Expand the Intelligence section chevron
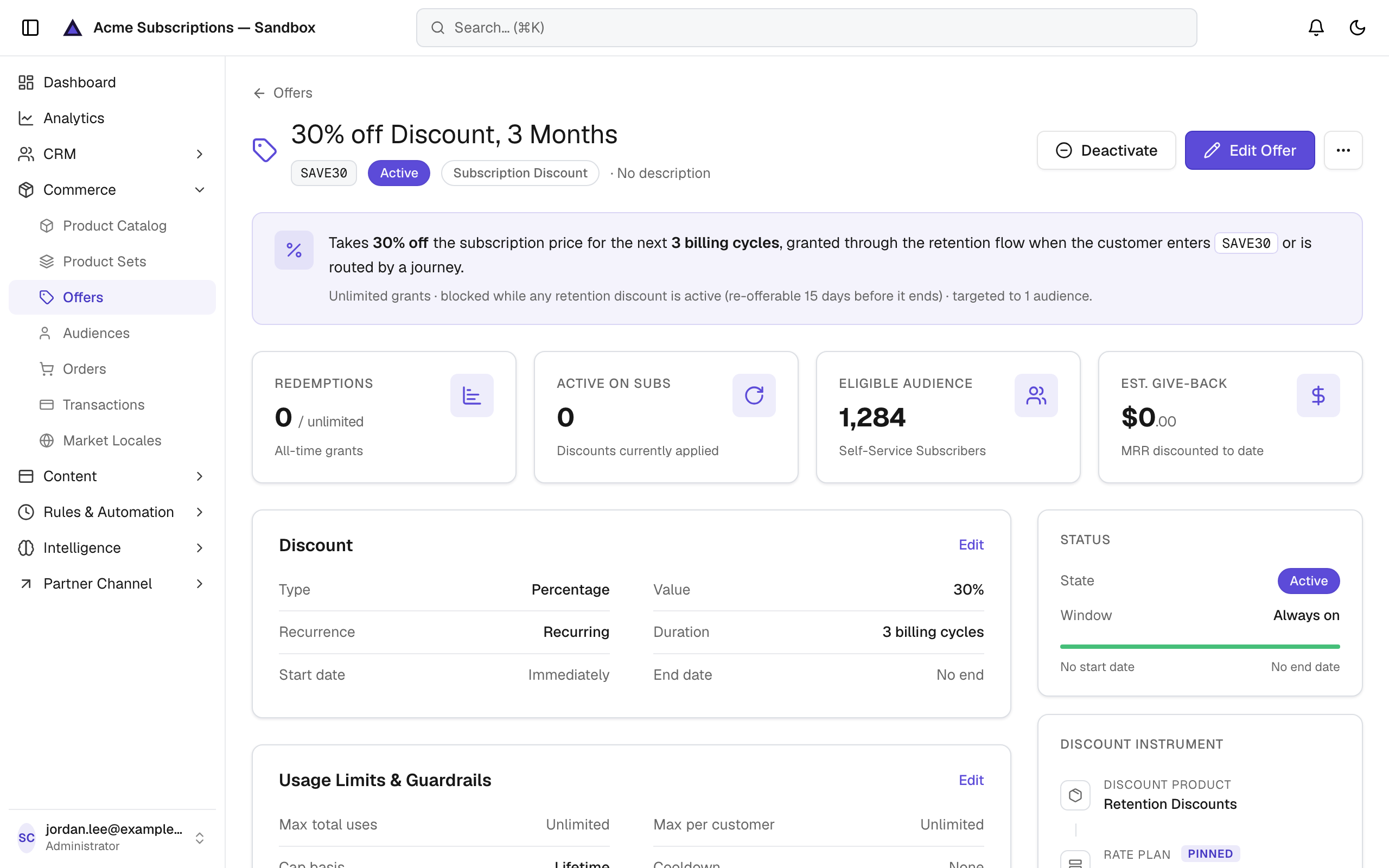Screen dimensions: 1389x868 199,548
